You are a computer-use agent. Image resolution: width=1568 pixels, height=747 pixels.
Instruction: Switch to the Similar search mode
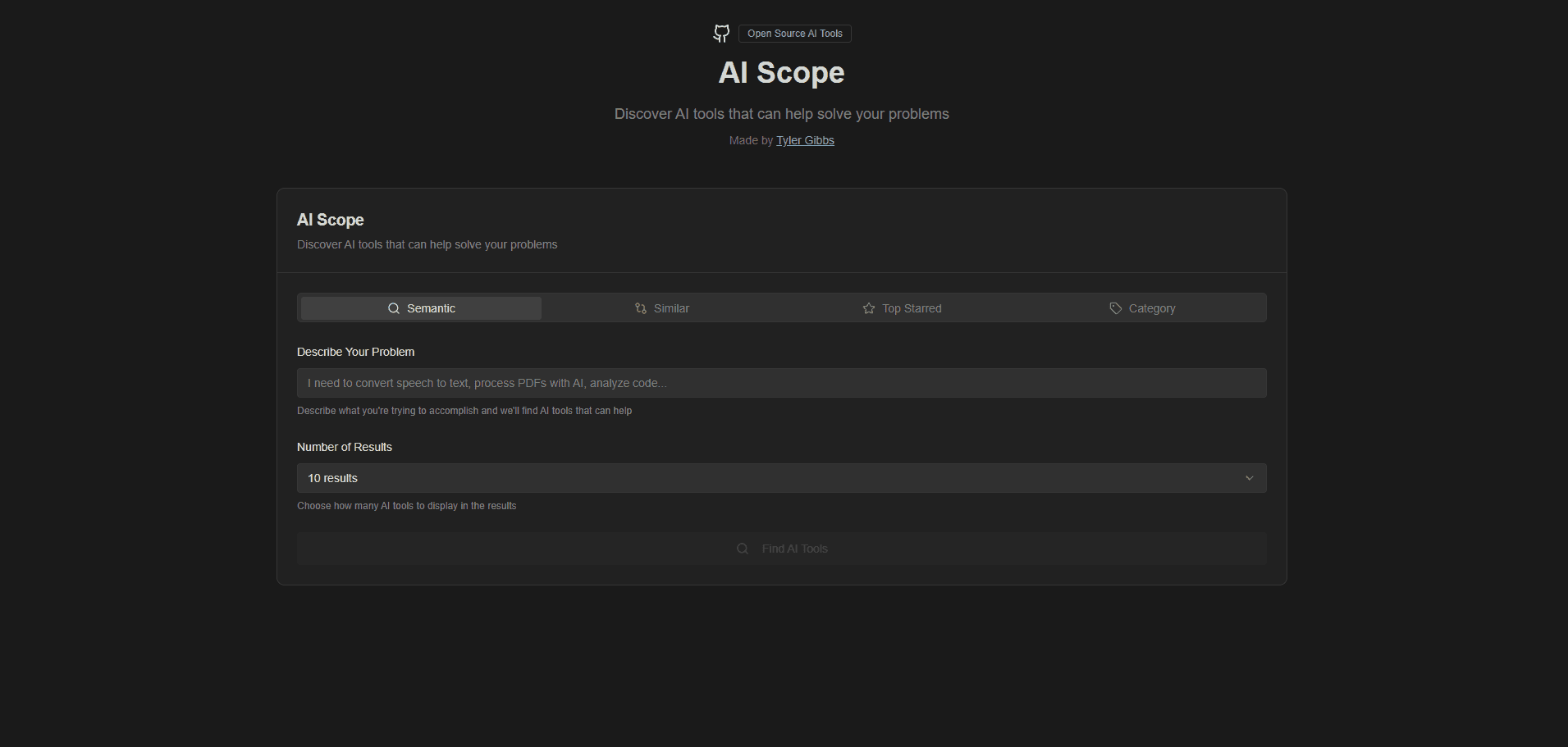pyautogui.click(x=662, y=307)
